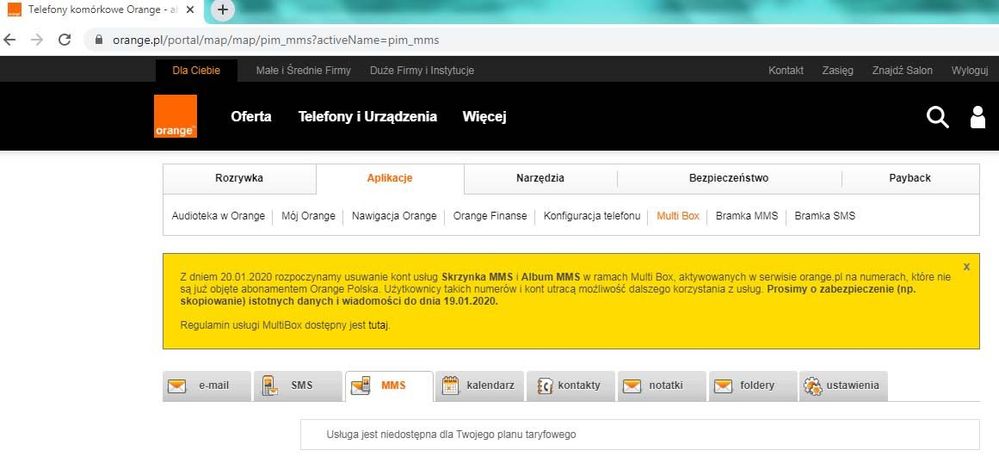Viewport: 999px width, 457px height.
Task: Click 'Usługa jest niedostępna dla Twojego planu taryfowego' text
Action: coord(451,435)
